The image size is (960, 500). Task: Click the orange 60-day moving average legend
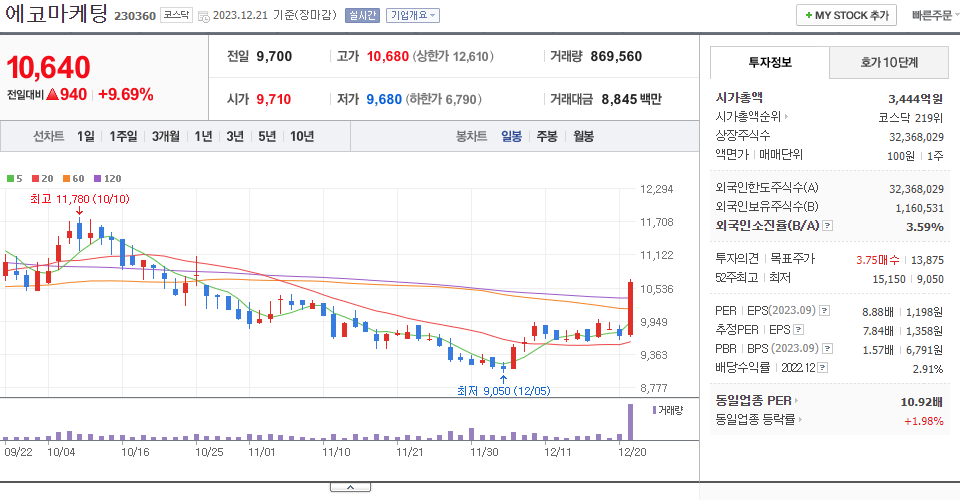[73, 179]
